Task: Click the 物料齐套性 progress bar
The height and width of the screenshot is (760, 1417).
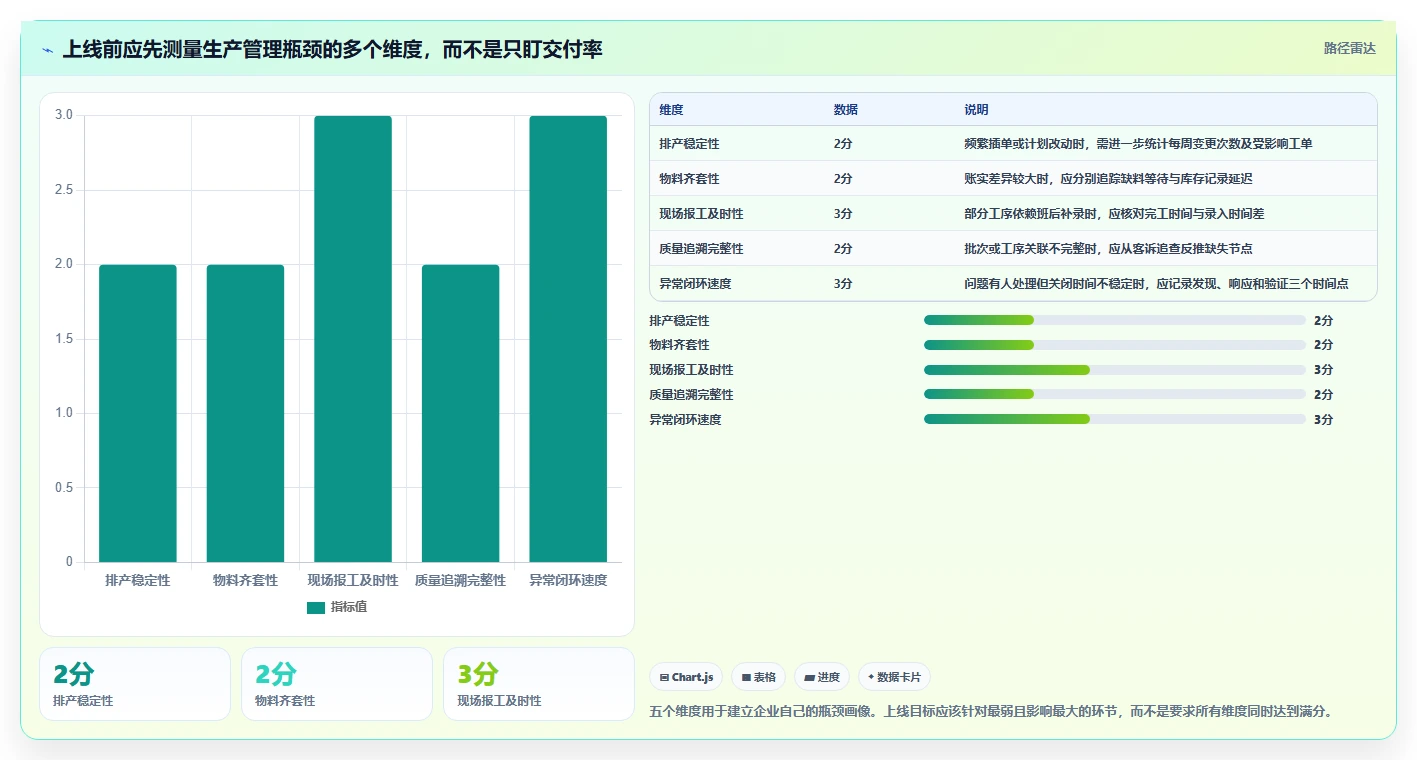Action: pyautogui.click(x=1115, y=345)
